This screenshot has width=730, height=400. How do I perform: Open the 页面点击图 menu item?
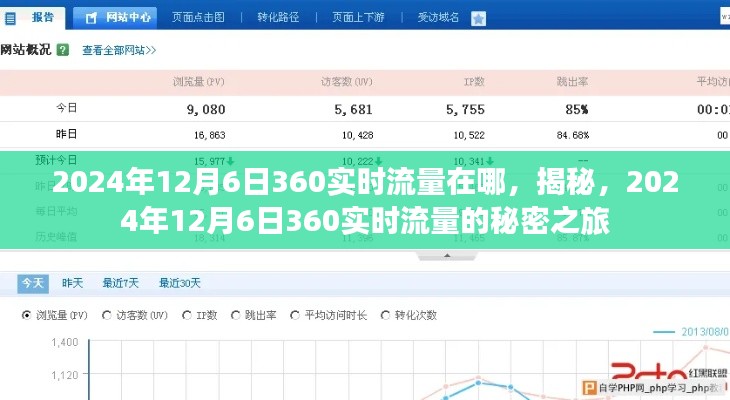point(197,17)
